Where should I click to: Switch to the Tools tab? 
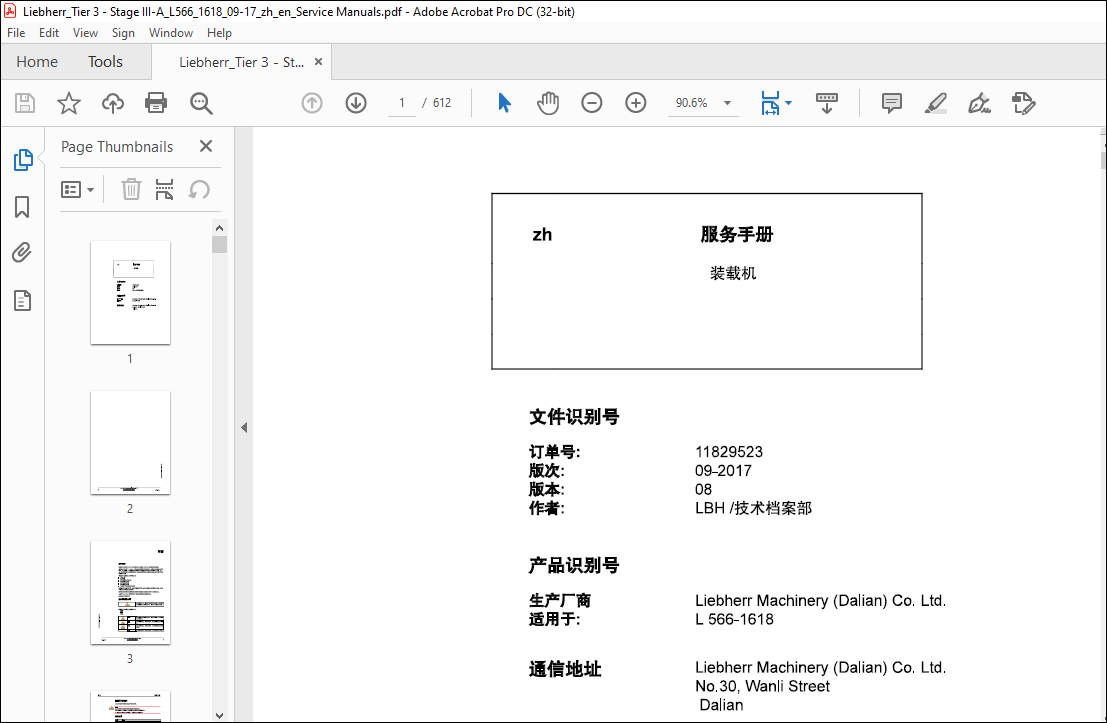[105, 62]
